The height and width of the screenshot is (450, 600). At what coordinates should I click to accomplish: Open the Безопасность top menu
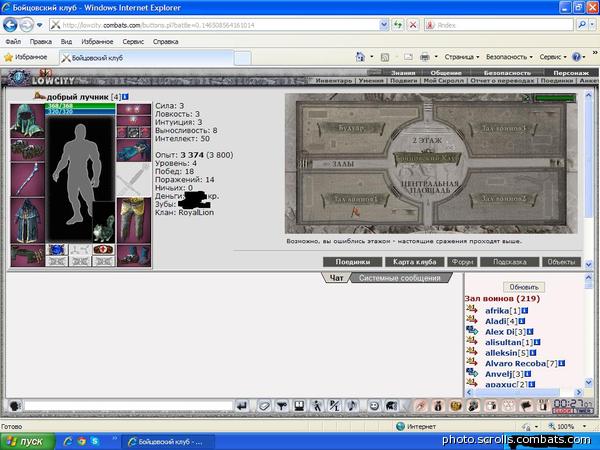(x=507, y=73)
